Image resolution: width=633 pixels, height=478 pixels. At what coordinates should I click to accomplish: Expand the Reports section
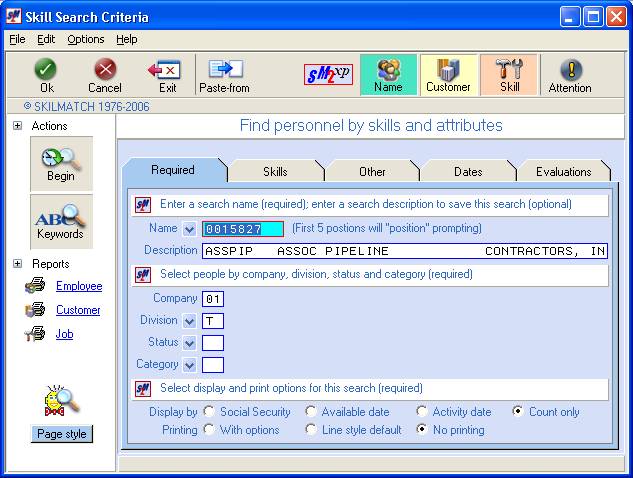pyautogui.click(x=17, y=264)
